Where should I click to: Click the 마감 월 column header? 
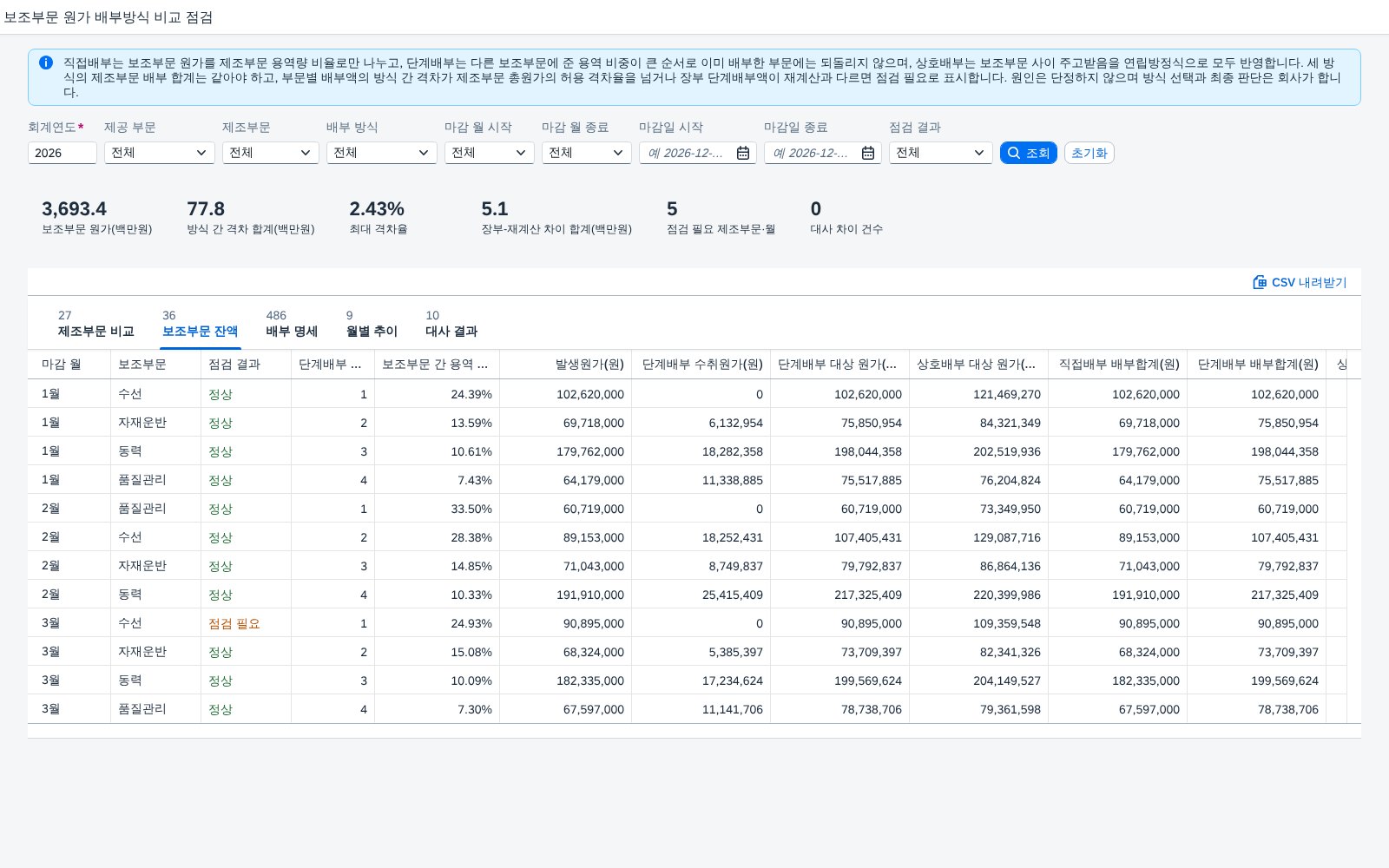[69, 365]
